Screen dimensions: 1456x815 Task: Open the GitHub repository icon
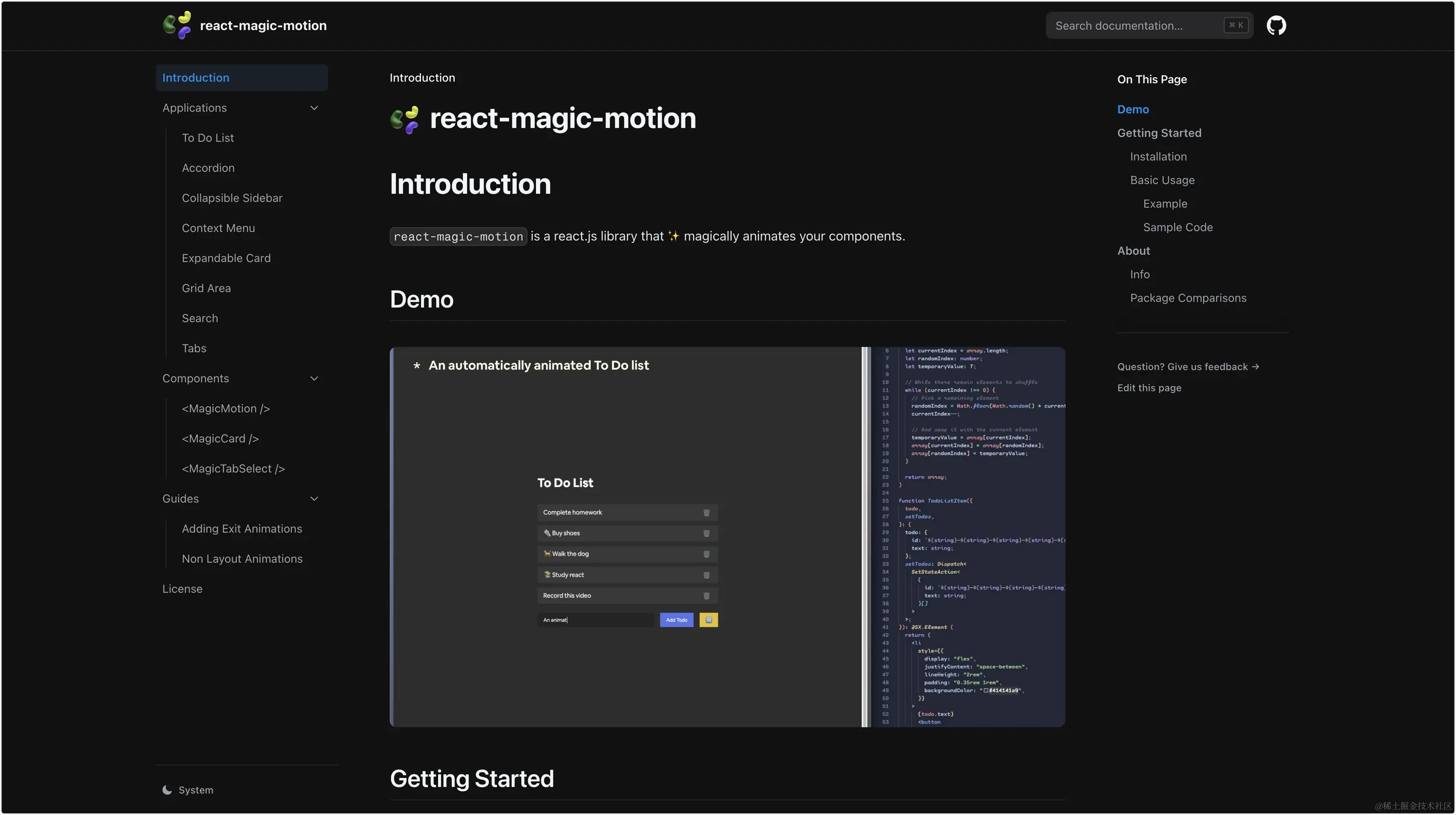pos(1276,26)
